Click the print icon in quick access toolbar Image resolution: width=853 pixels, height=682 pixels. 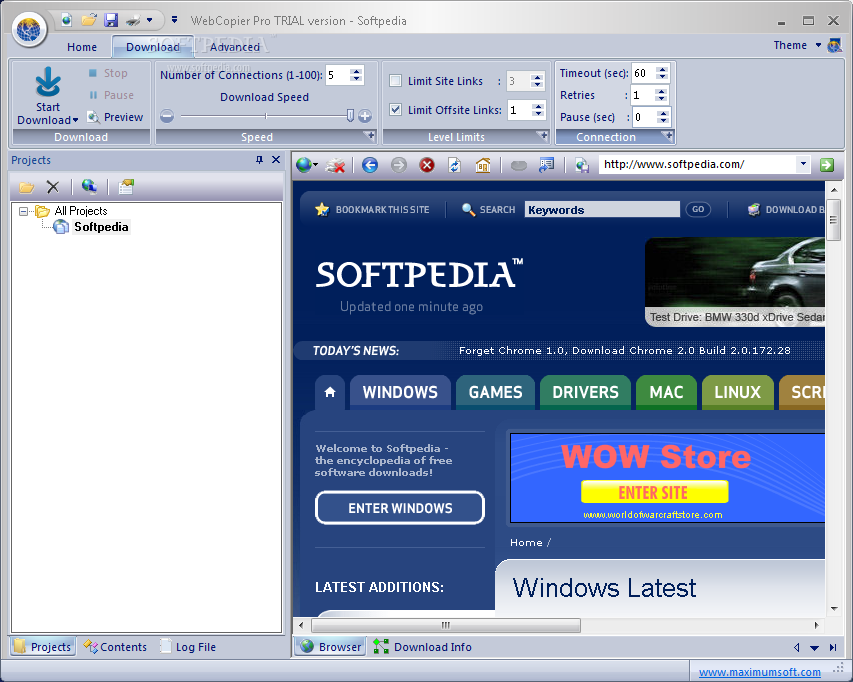[133, 21]
